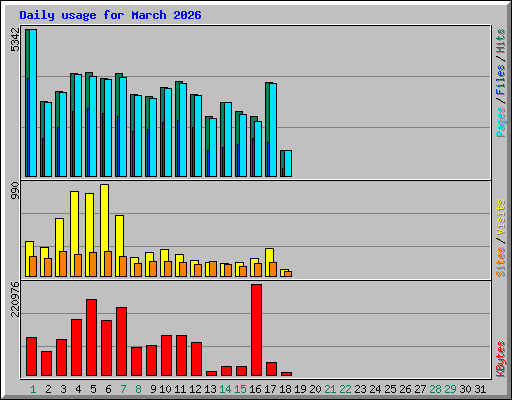Screen dimensions: 512x400
Task: Click the orange "Sites" legend label
Action: point(500,262)
